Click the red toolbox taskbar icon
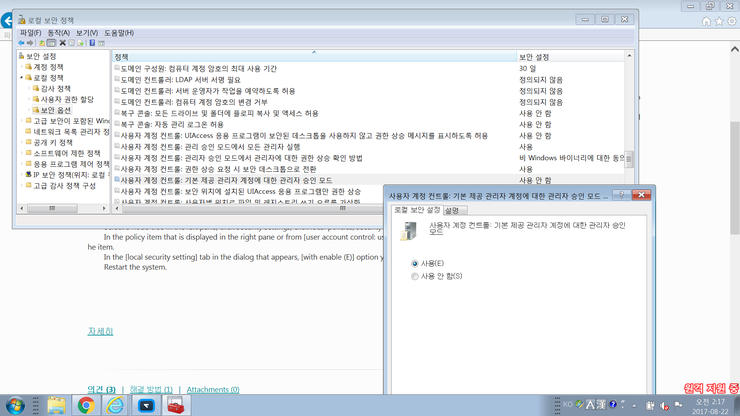The image size is (740, 416). [x=176, y=405]
